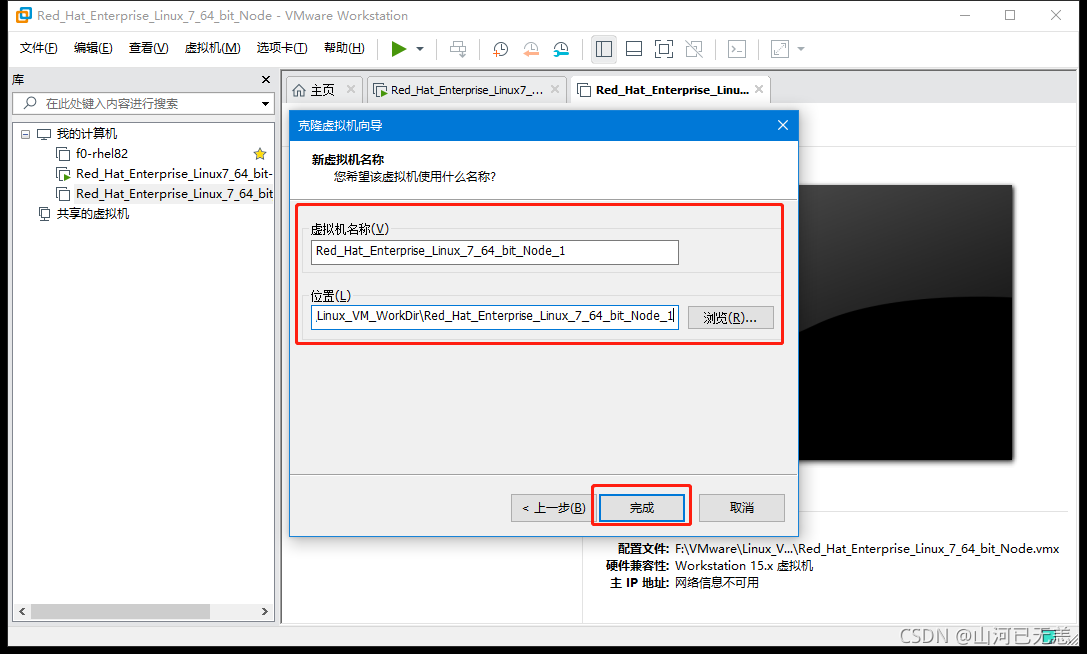1087x654 pixels.
Task: Open the snapshot manager icon
Action: tap(561, 49)
